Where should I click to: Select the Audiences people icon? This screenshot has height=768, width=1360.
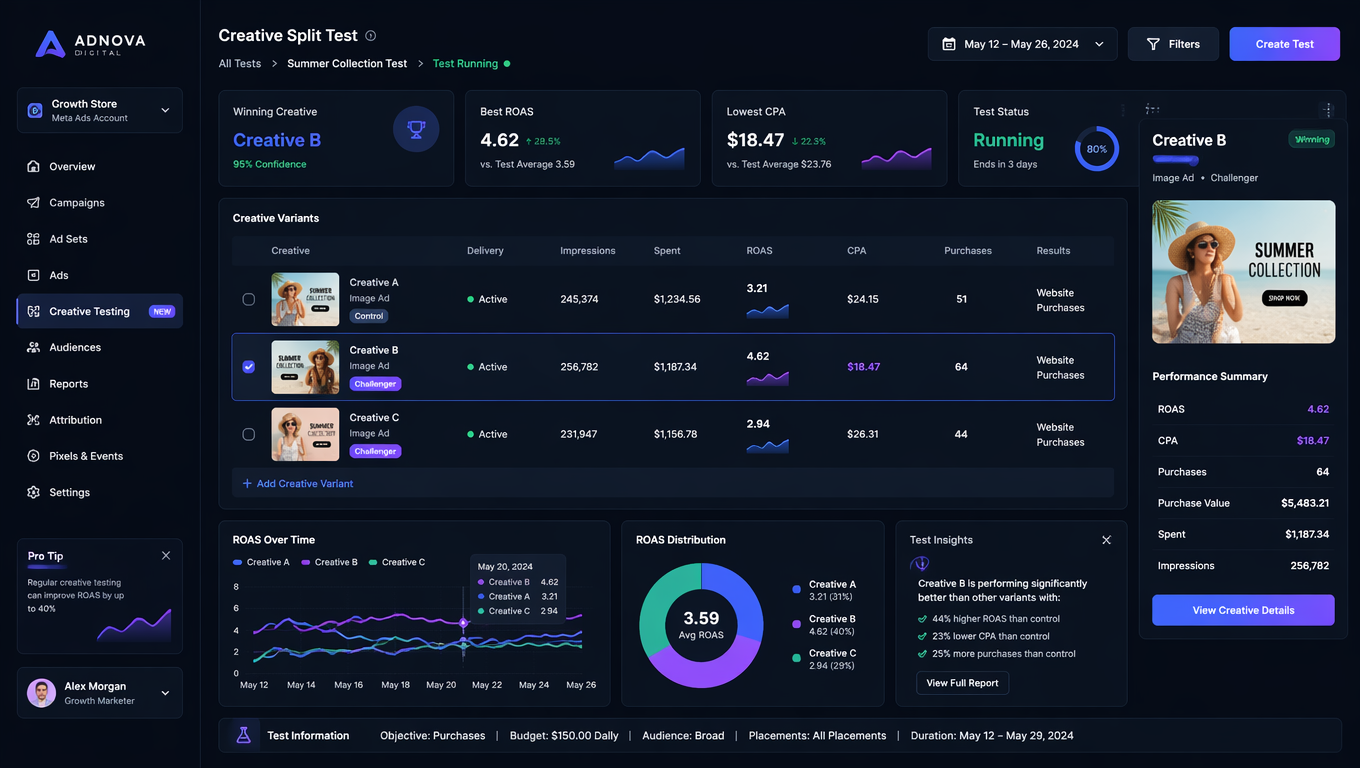point(33,347)
